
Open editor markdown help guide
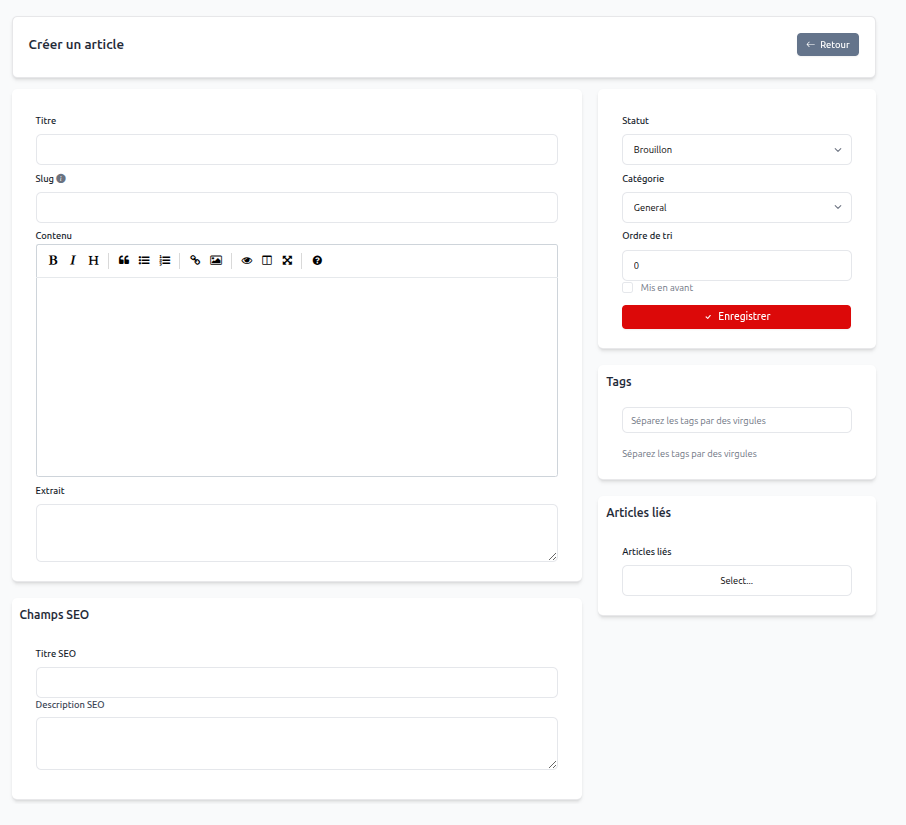(x=317, y=260)
